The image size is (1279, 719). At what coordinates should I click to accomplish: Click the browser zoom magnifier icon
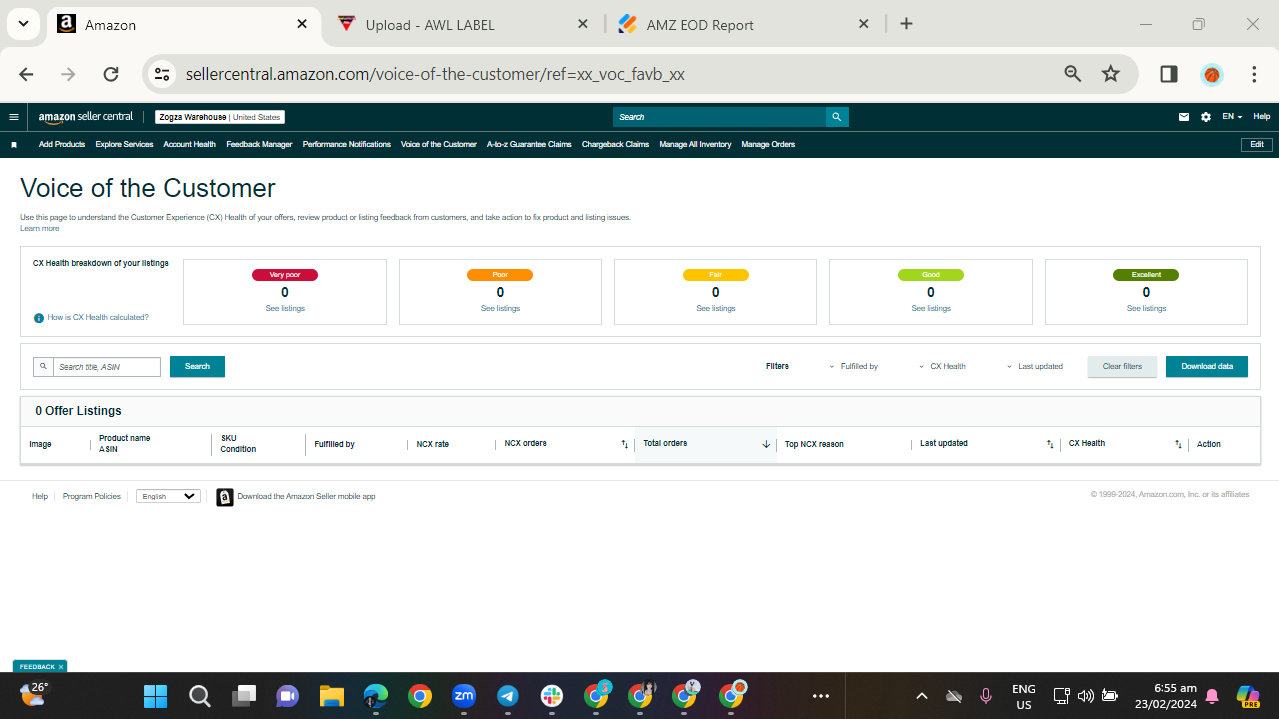coord(1073,74)
